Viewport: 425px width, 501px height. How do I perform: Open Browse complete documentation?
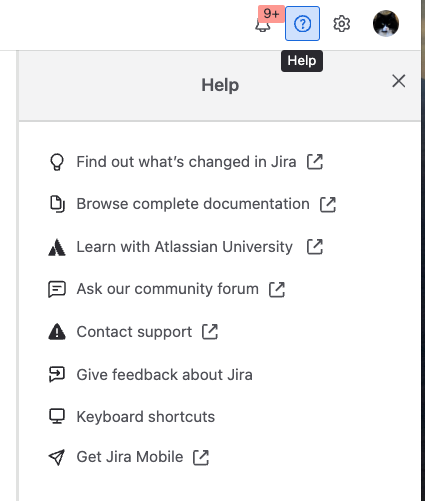click(x=193, y=204)
